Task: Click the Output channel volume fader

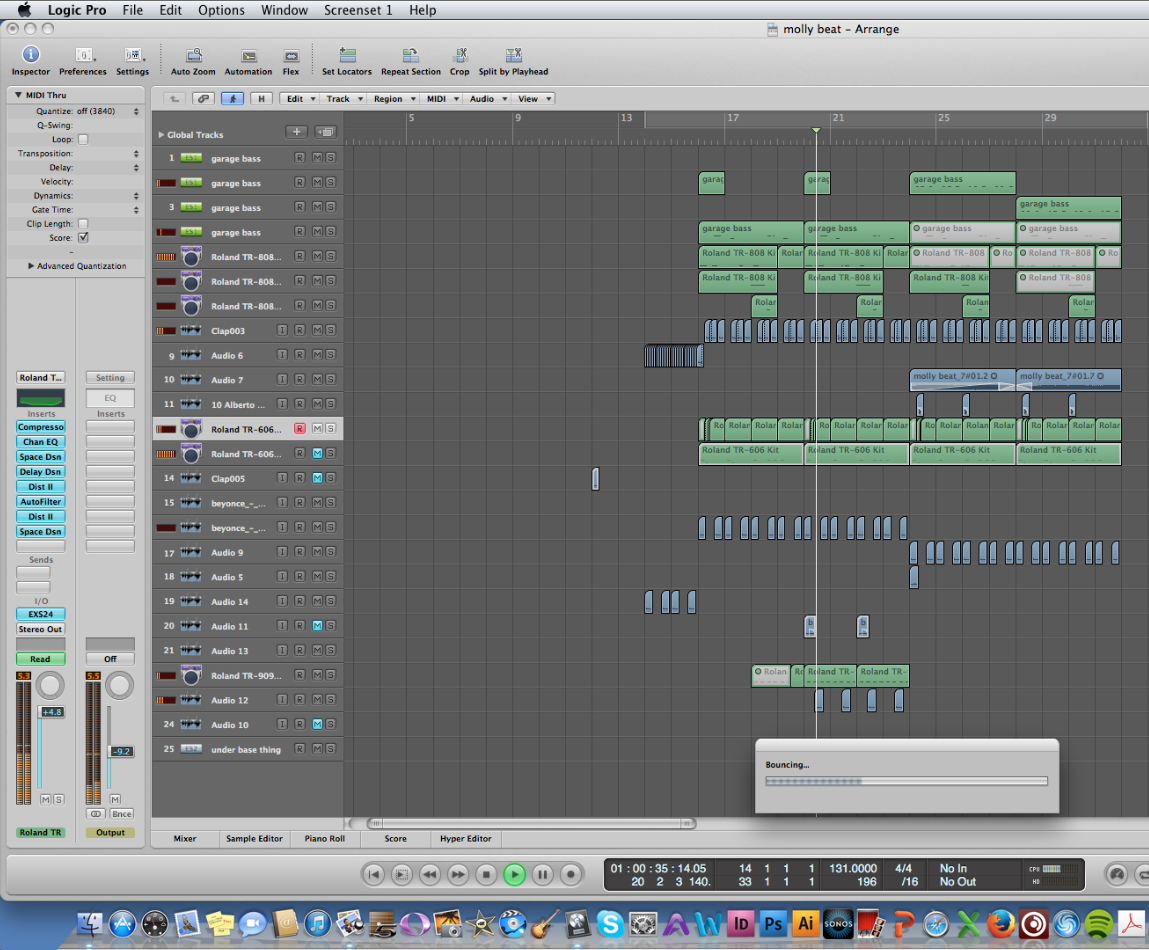Action: click(122, 751)
